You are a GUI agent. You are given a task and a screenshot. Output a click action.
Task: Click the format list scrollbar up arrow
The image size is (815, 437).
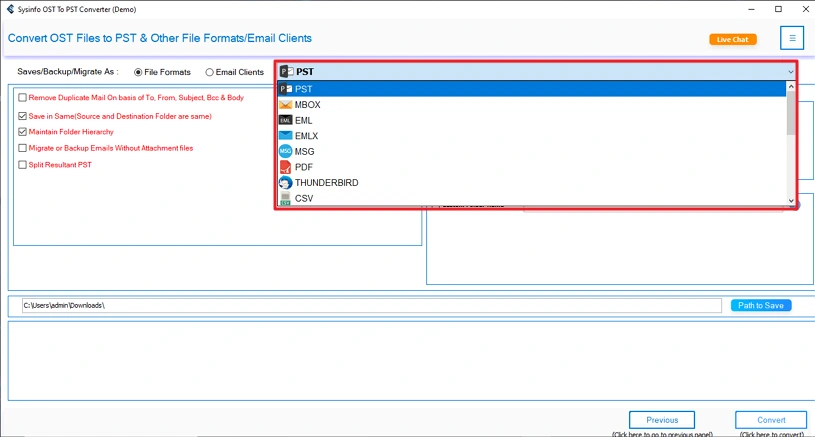pos(791,86)
